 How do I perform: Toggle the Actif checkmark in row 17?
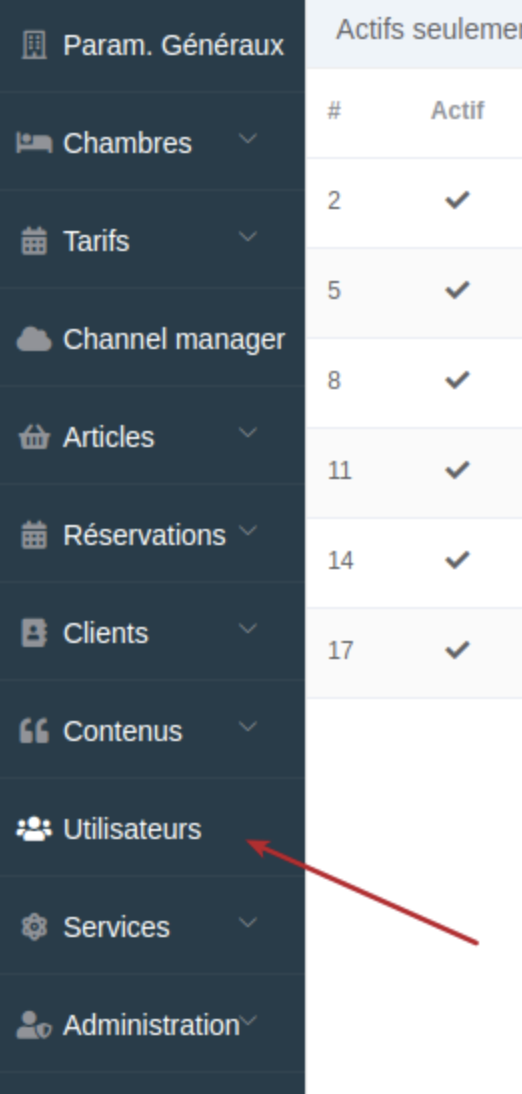(x=457, y=651)
